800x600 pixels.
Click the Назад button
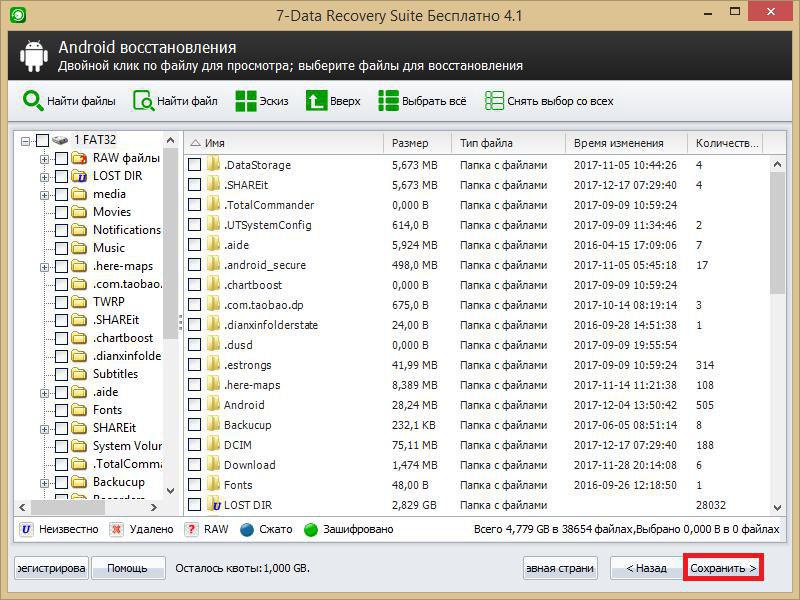(x=646, y=567)
